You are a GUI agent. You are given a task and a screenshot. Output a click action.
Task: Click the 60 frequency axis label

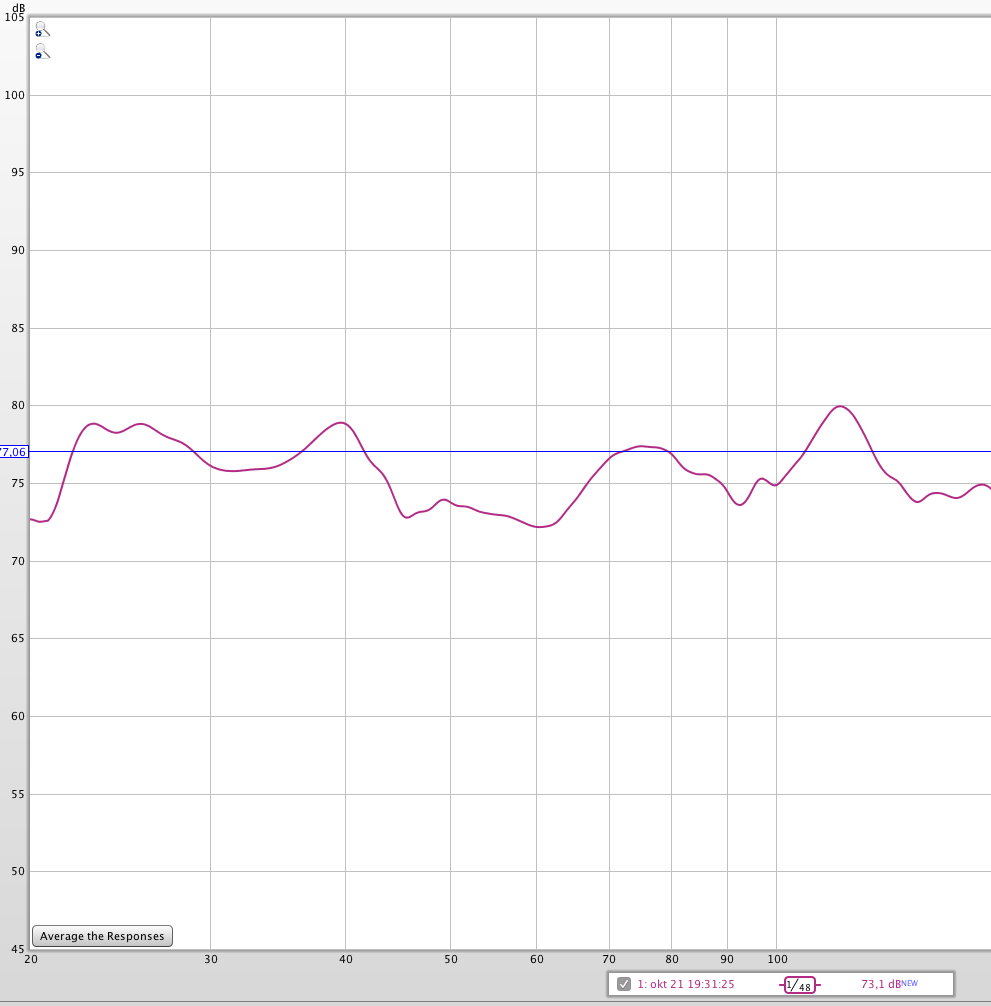pos(537,959)
